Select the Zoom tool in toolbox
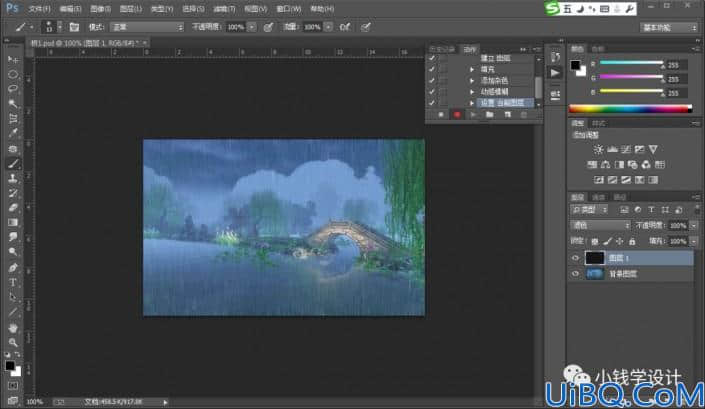The width and height of the screenshot is (705, 409). tap(13, 342)
